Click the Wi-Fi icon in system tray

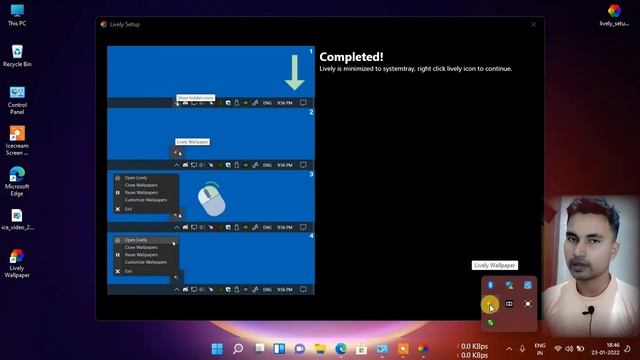(558, 349)
